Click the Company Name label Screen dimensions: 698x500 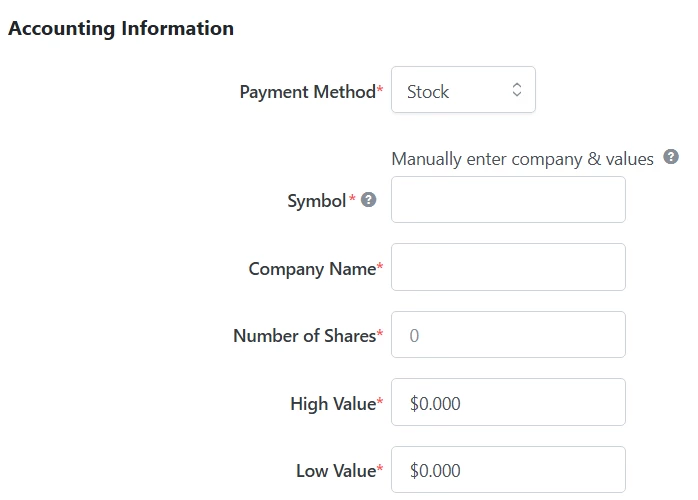(311, 269)
